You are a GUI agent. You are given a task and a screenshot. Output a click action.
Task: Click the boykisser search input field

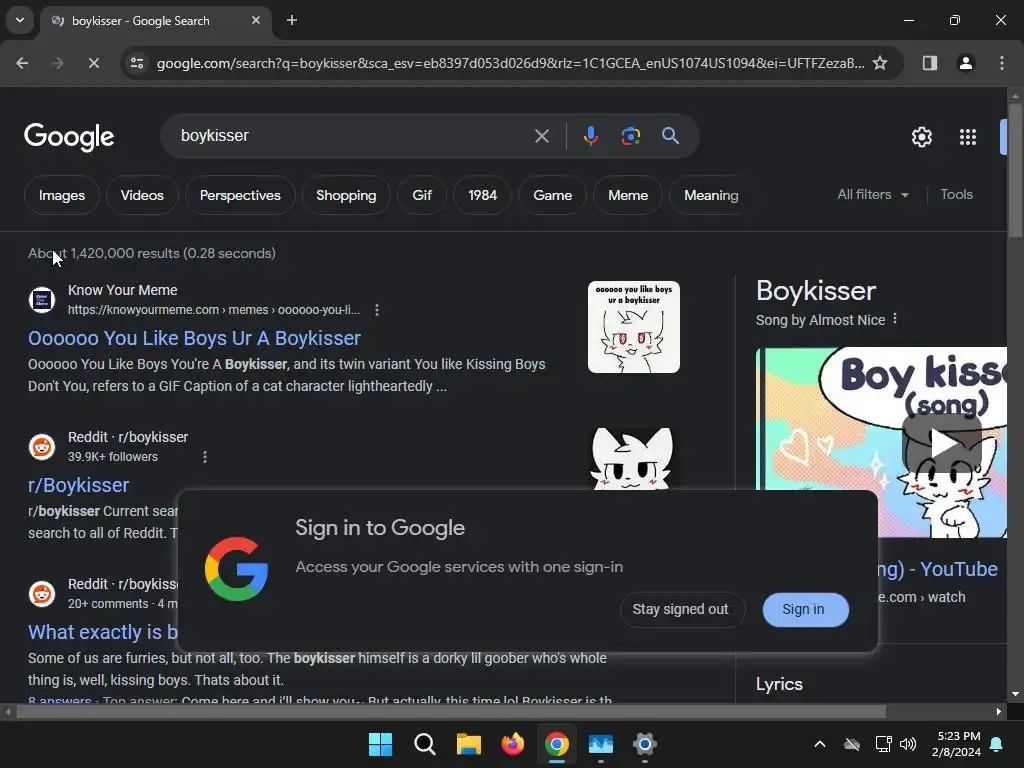(353, 136)
